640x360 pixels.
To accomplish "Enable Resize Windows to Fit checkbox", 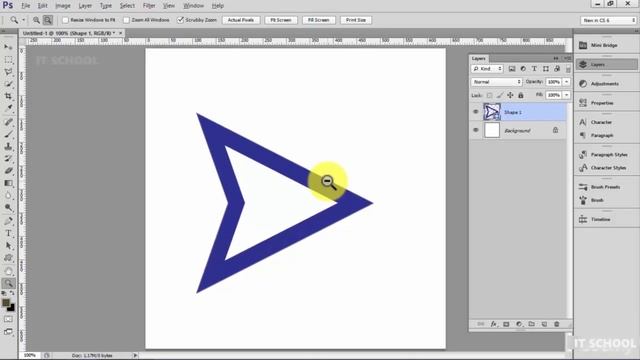I will point(65,20).
